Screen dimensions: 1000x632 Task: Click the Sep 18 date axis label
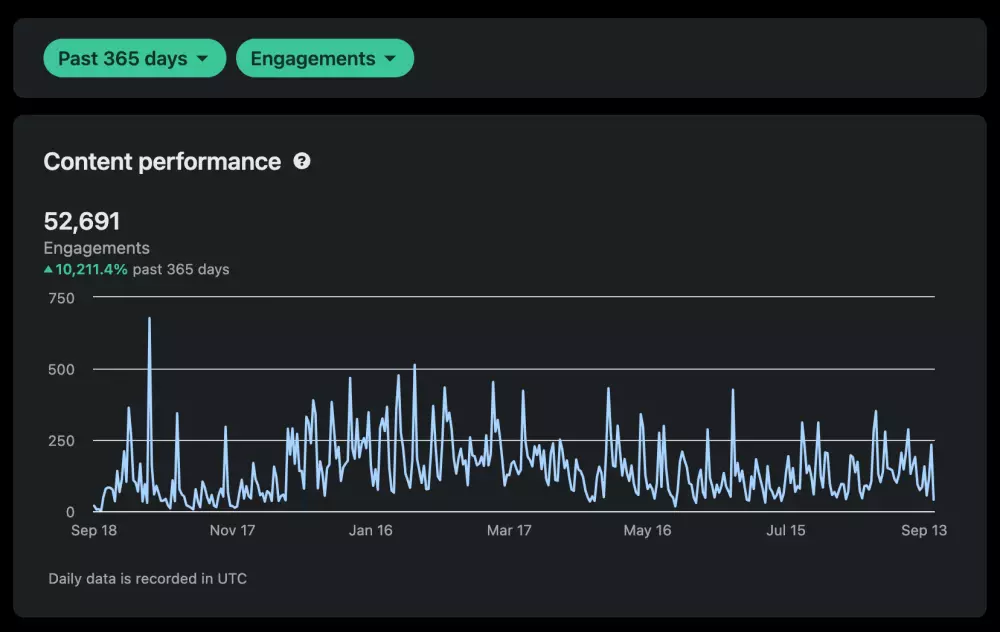click(x=94, y=530)
